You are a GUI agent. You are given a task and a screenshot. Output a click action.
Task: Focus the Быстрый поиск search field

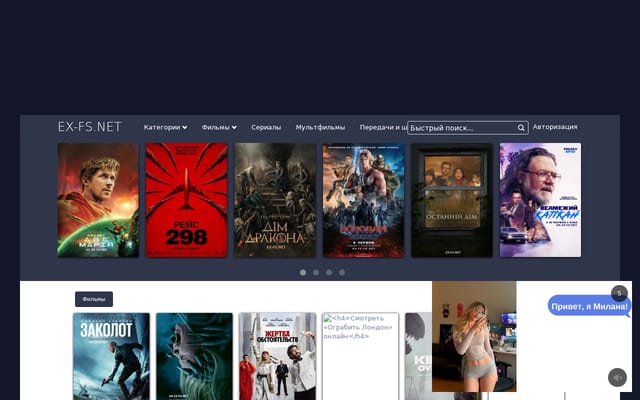(468, 128)
